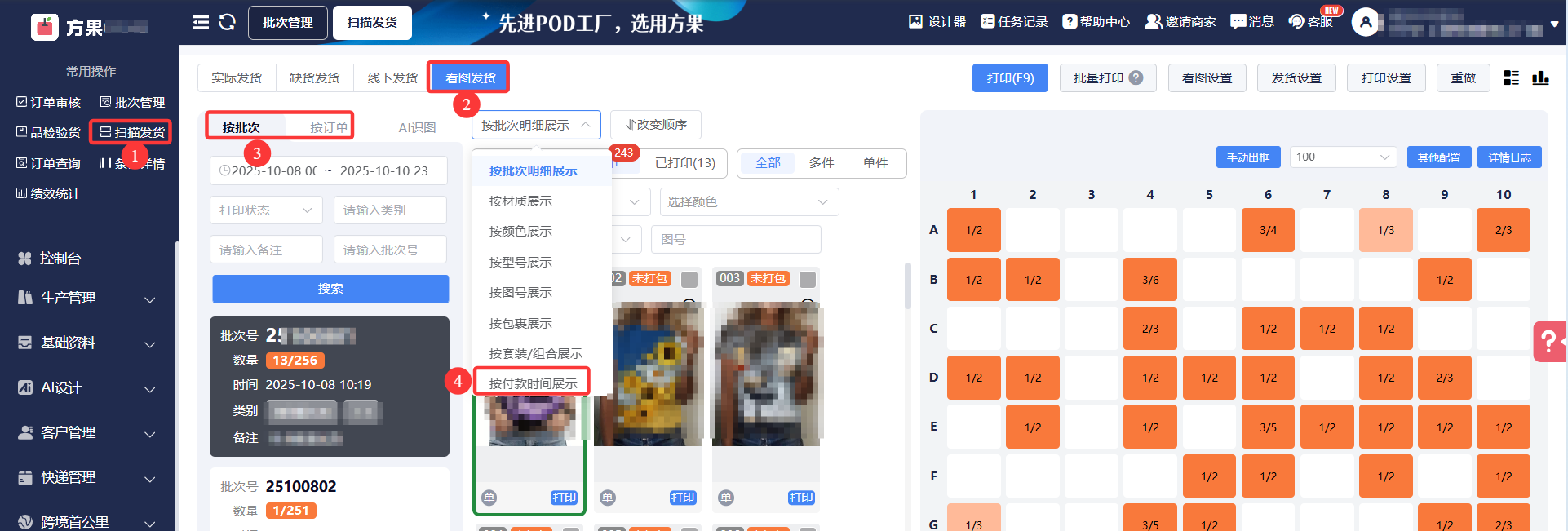Switch to list layout view icon
This screenshot has width=1568, height=531.
point(1511,77)
